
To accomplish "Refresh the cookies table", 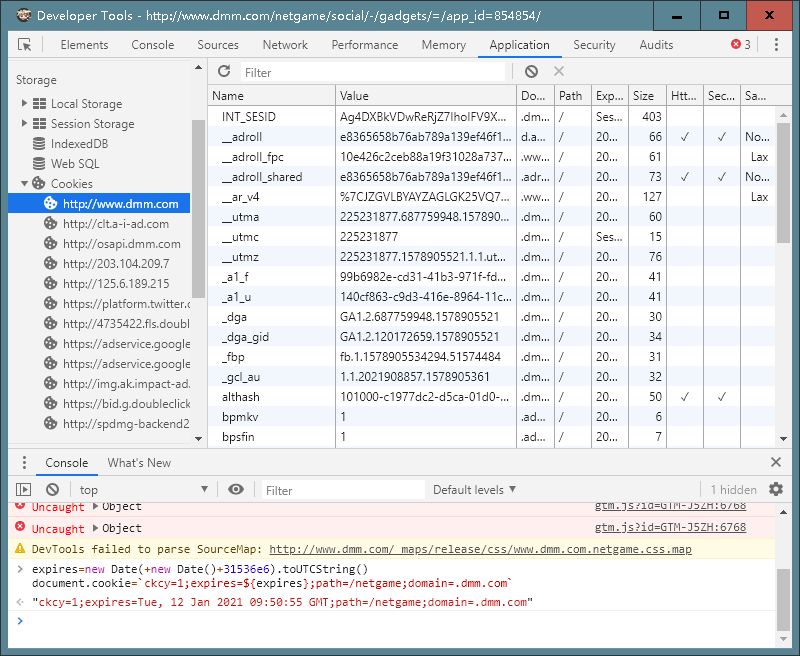I will click(224, 71).
